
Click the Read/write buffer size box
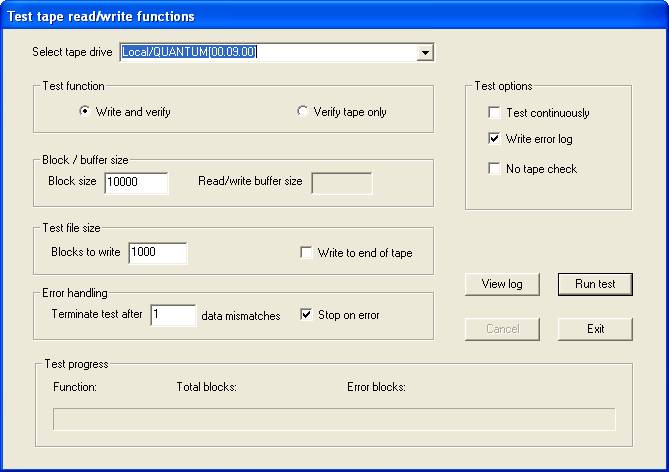(x=341, y=182)
